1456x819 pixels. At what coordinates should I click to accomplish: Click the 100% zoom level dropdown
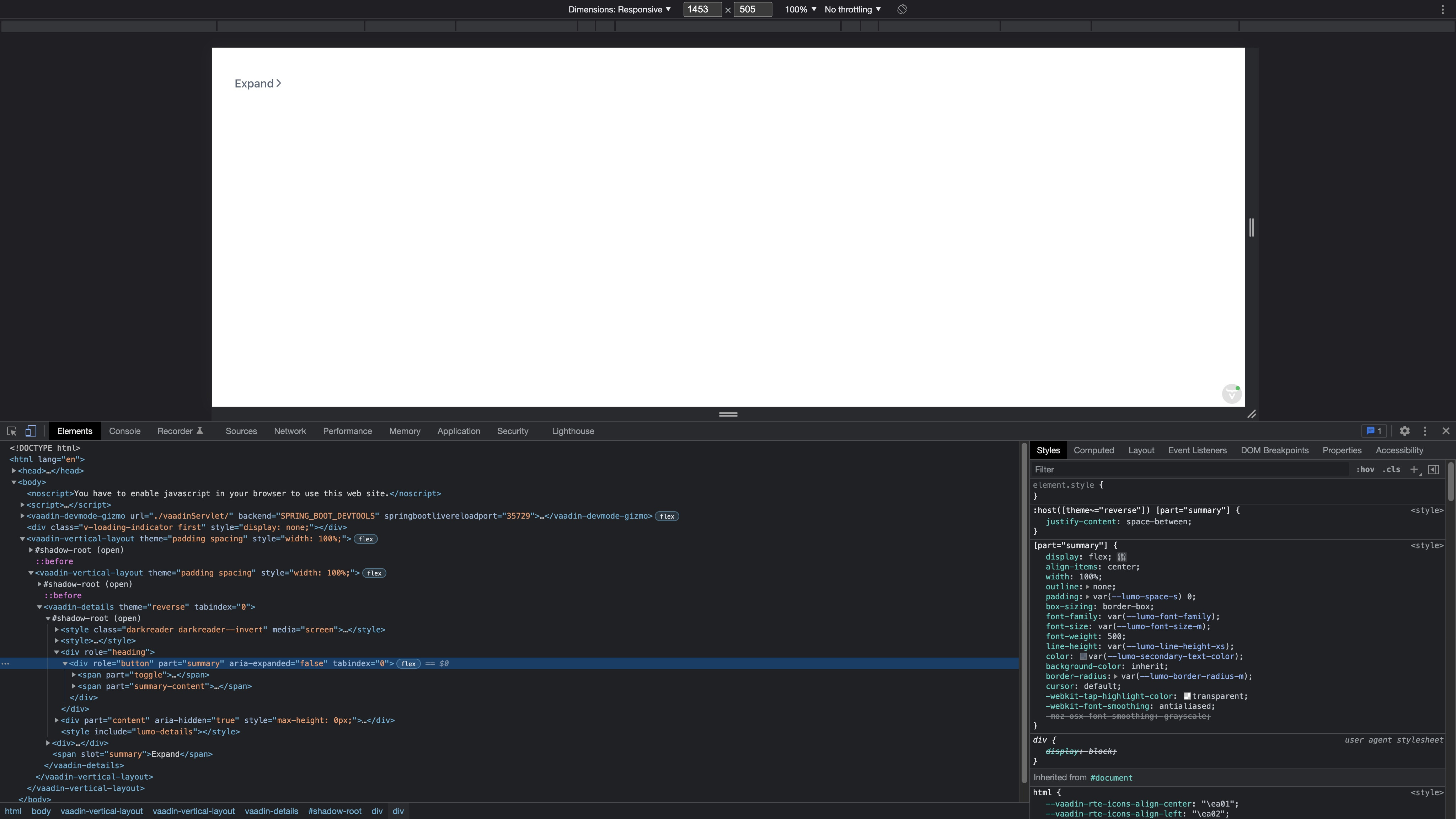(800, 9)
